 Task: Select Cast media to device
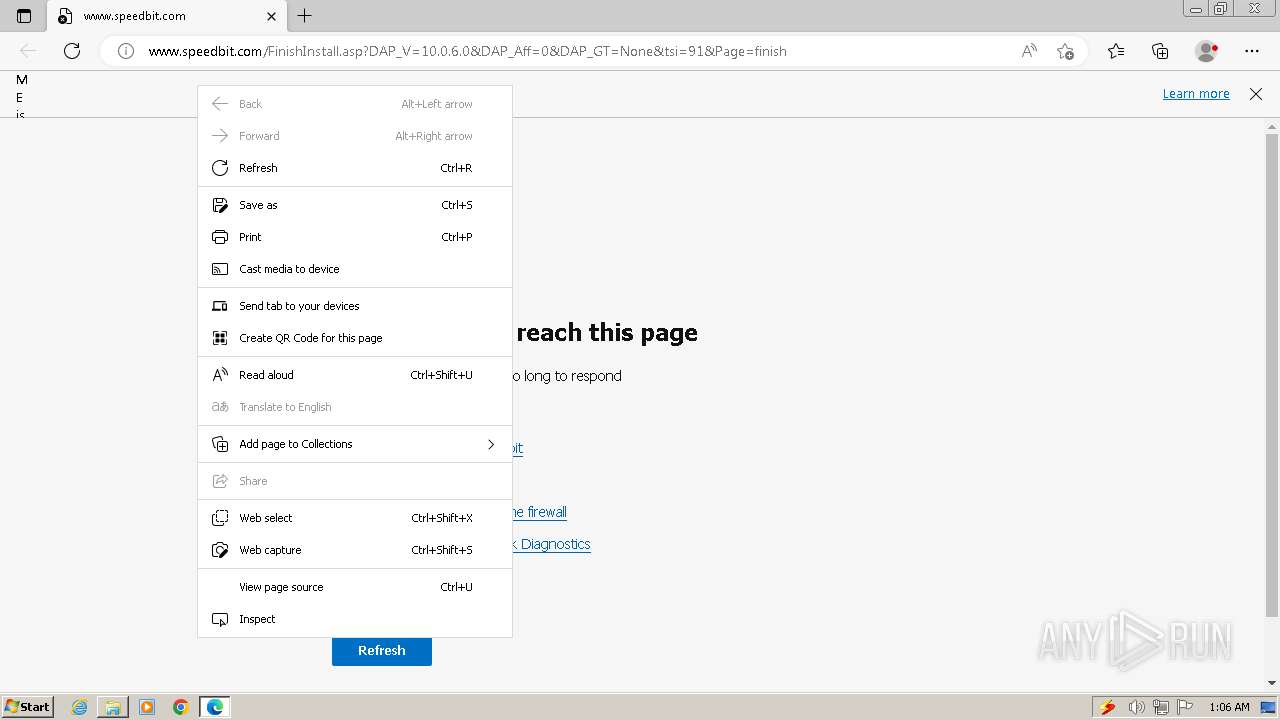[x=355, y=269]
